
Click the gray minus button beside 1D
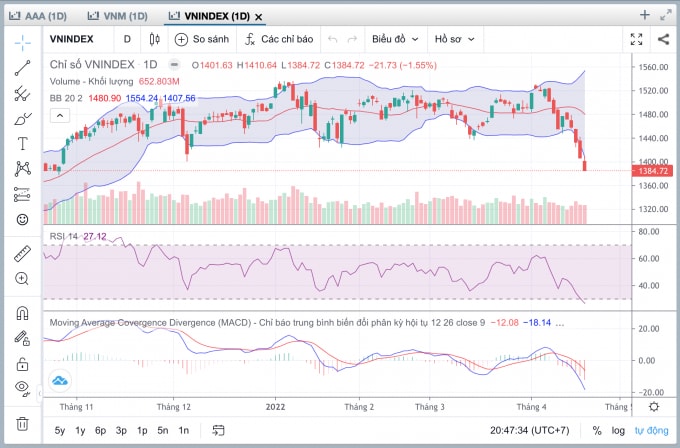pos(174,65)
